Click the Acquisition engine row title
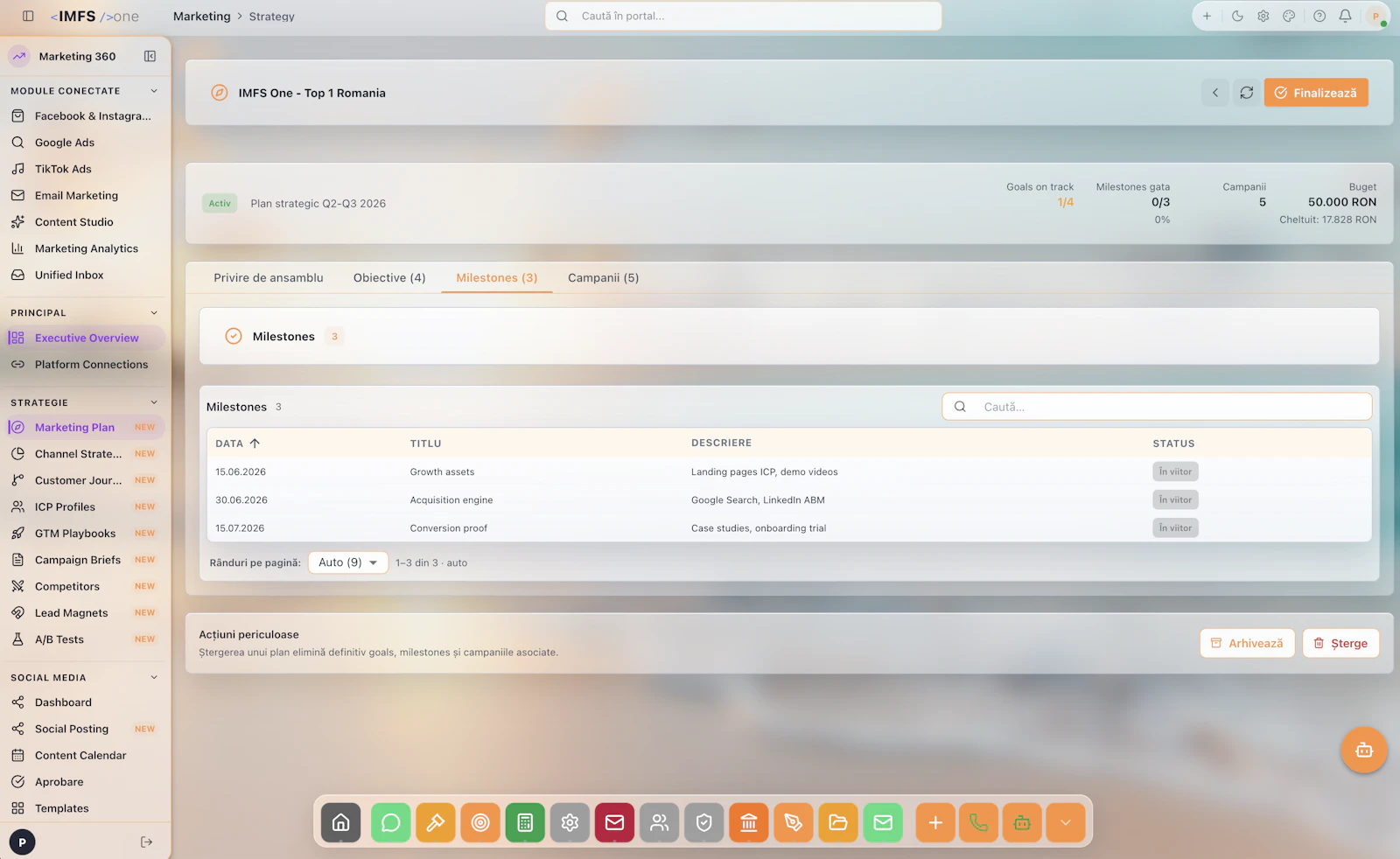The image size is (1400, 859). pos(451,500)
